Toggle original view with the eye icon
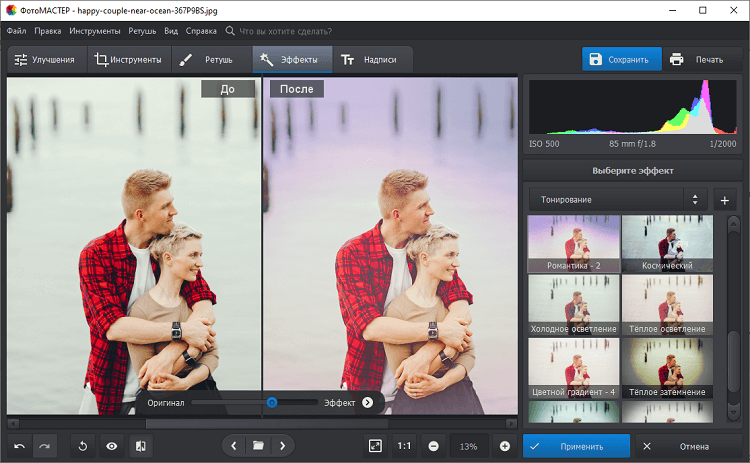This screenshot has width=750, height=463. click(112, 446)
